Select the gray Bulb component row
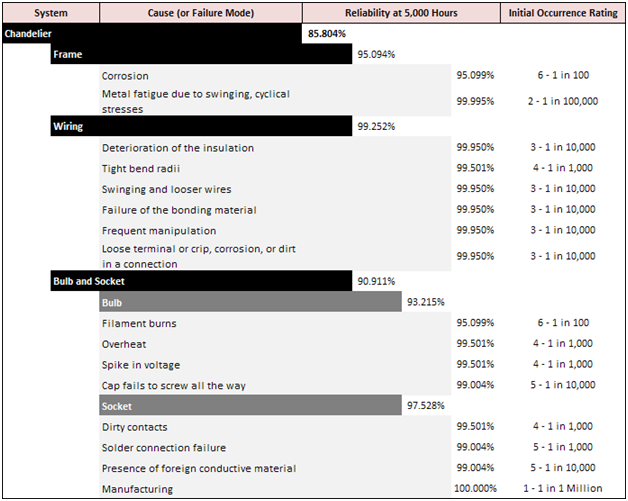Viewport: 628px width, 501px height. click(x=250, y=302)
